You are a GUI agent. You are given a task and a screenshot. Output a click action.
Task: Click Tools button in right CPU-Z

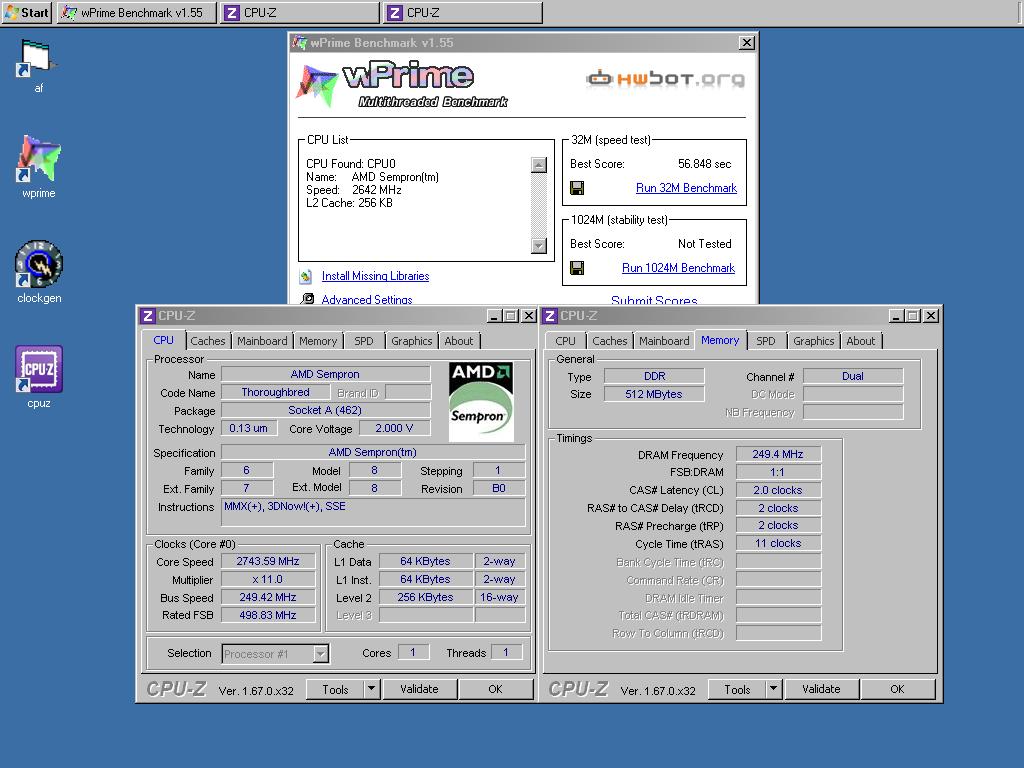737,690
